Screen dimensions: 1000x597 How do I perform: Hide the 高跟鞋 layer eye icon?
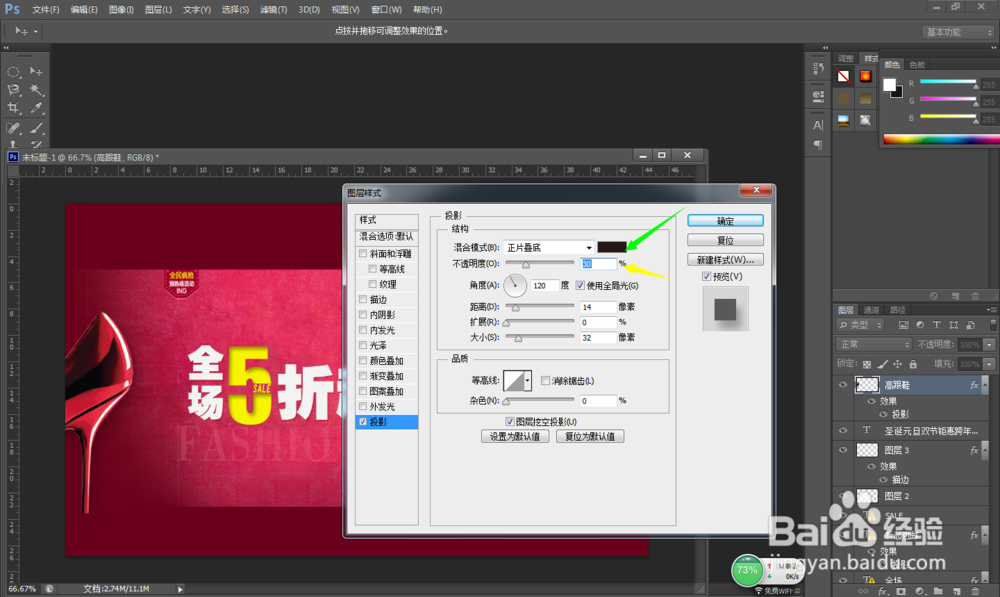click(843, 385)
